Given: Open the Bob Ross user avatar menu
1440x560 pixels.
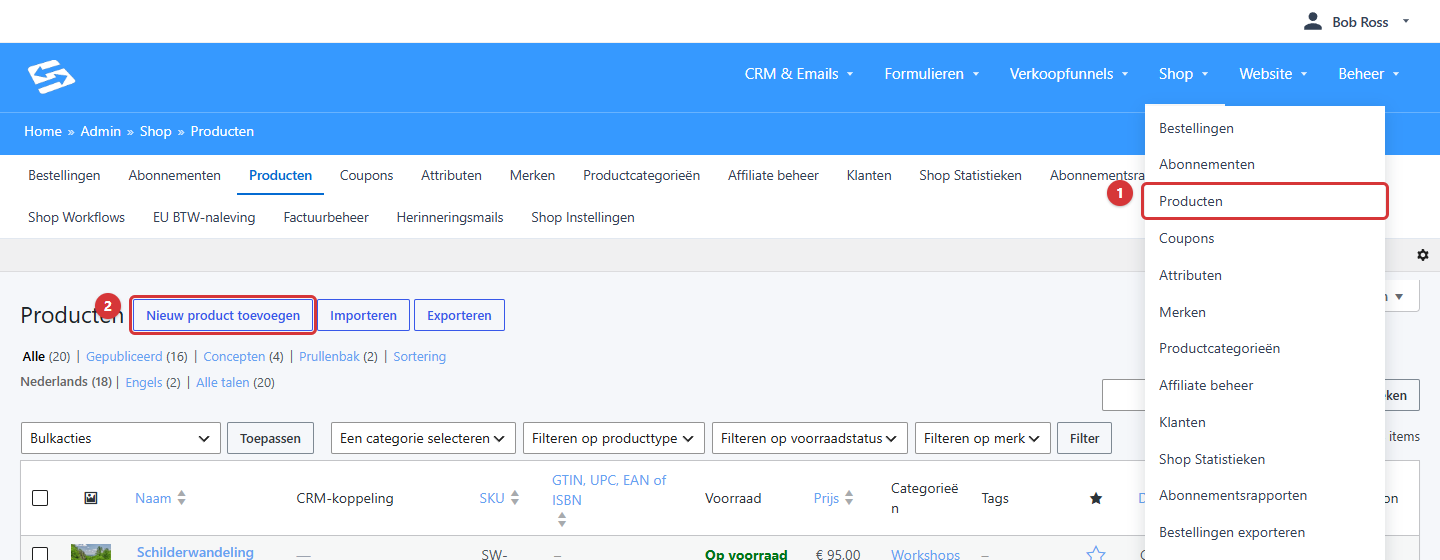Looking at the screenshot, I should coord(1313,21).
